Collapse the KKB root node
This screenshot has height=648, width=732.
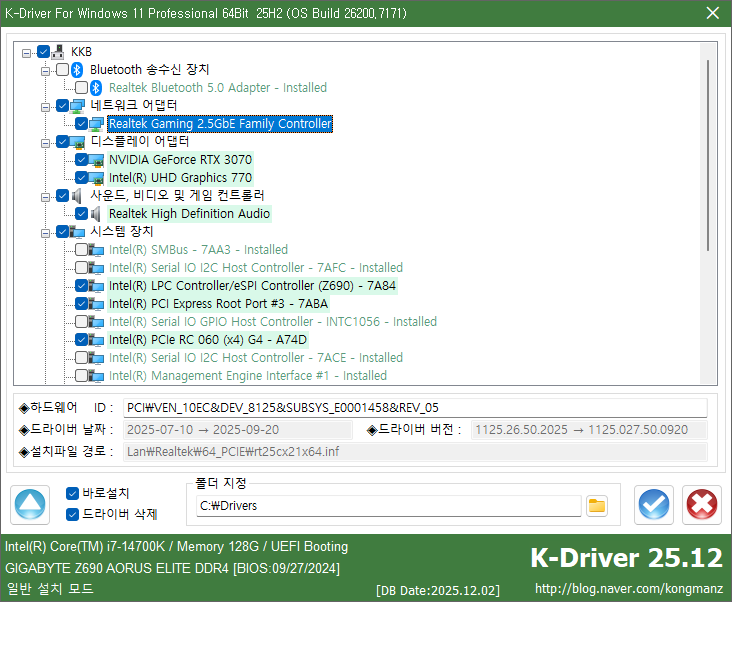point(27,53)
